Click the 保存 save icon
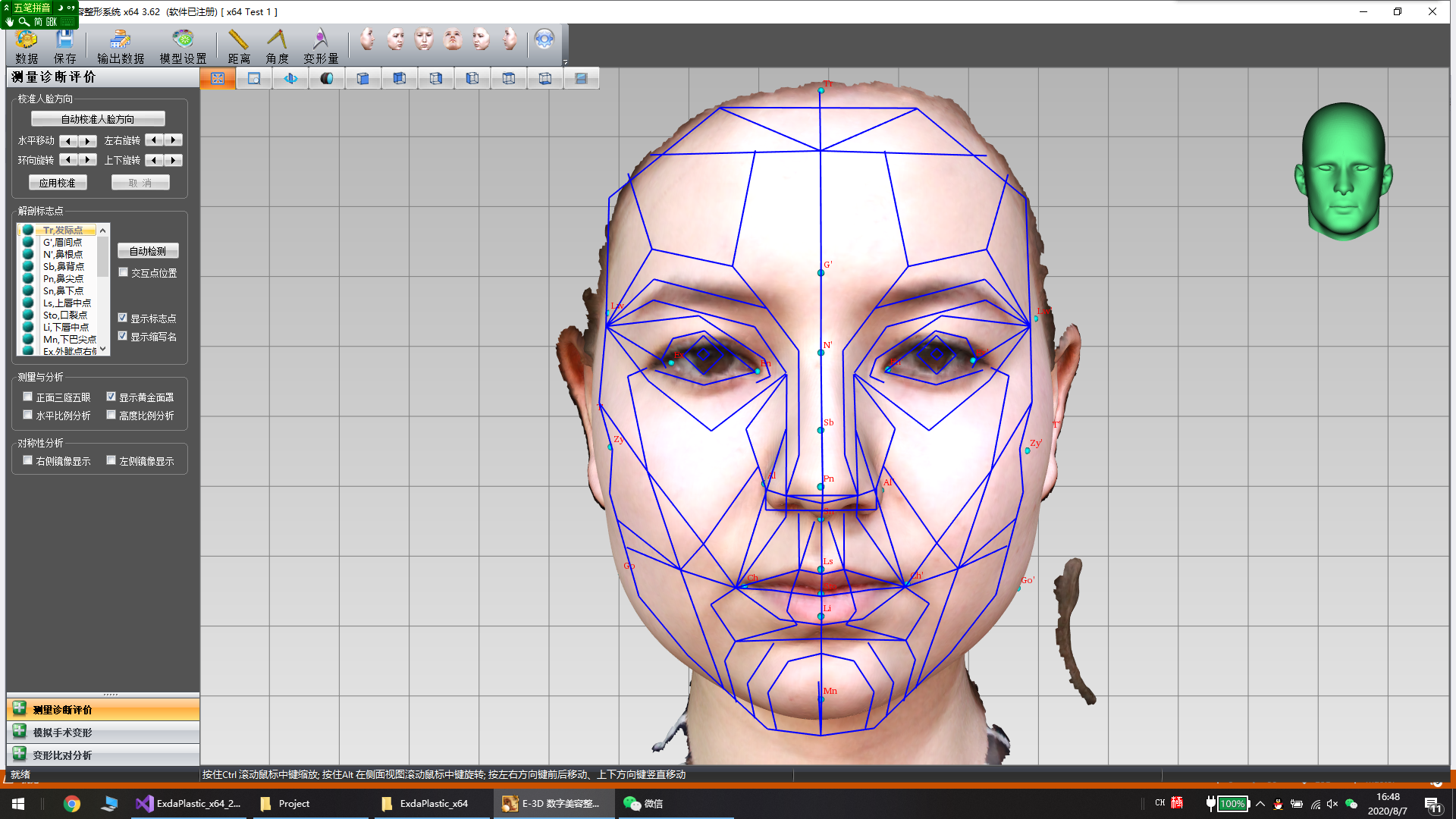 coord(64,45)
